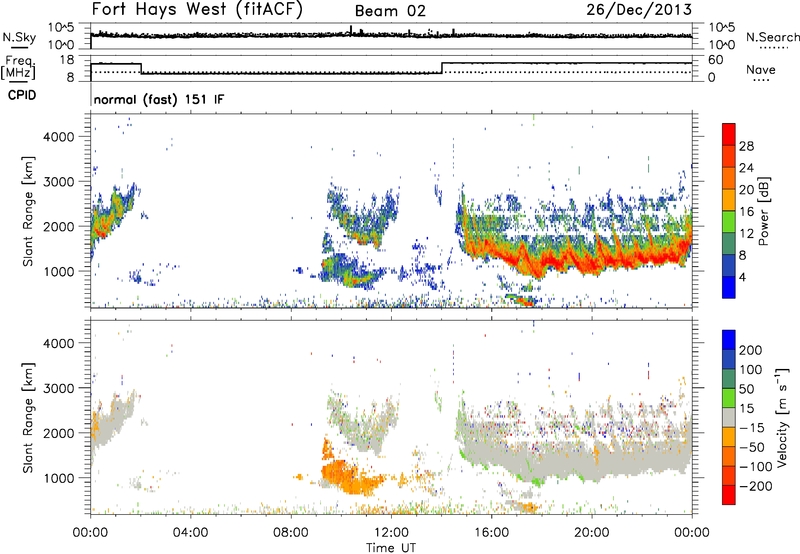Click the 'CPID' label
The width and height of the screenshot is (800, 554).
(x=22, y=95)
